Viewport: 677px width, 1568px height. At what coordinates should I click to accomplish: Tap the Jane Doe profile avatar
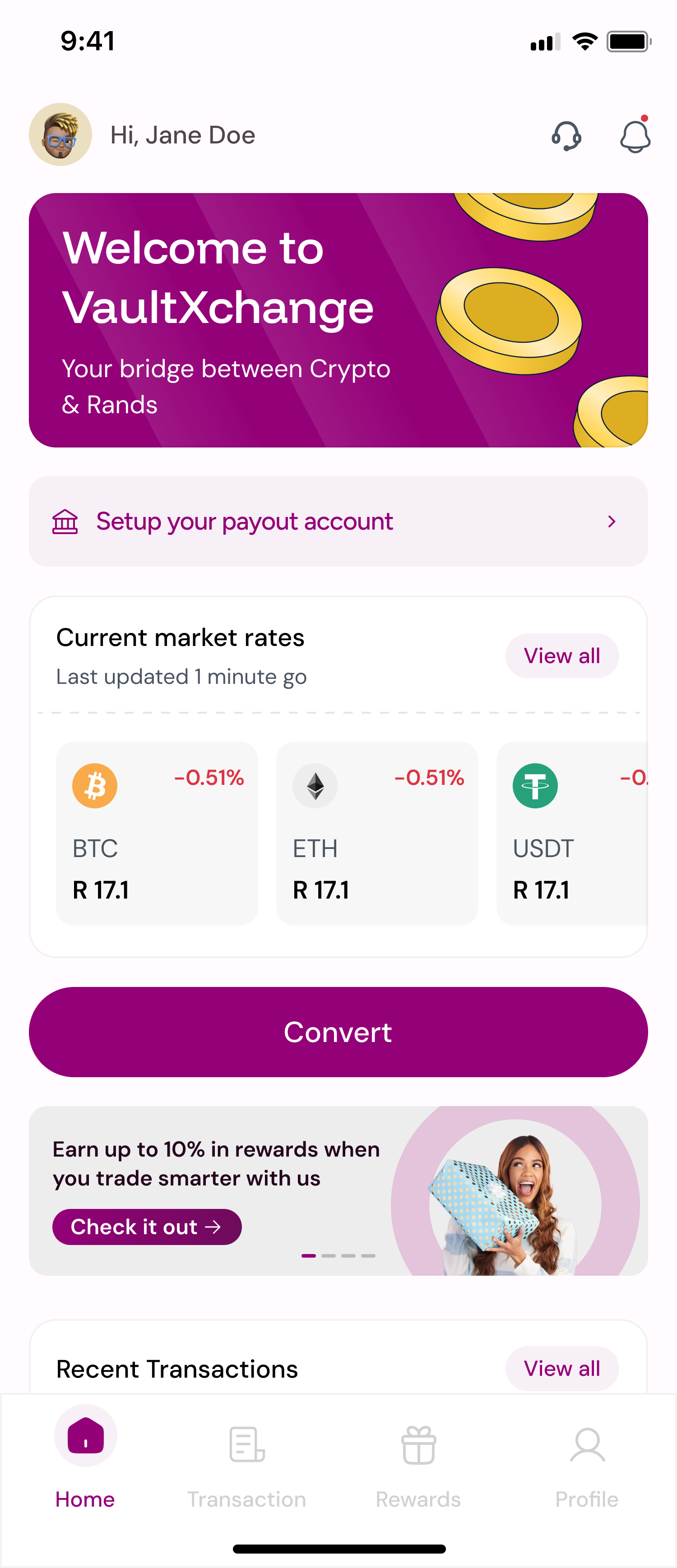point(60,134)
